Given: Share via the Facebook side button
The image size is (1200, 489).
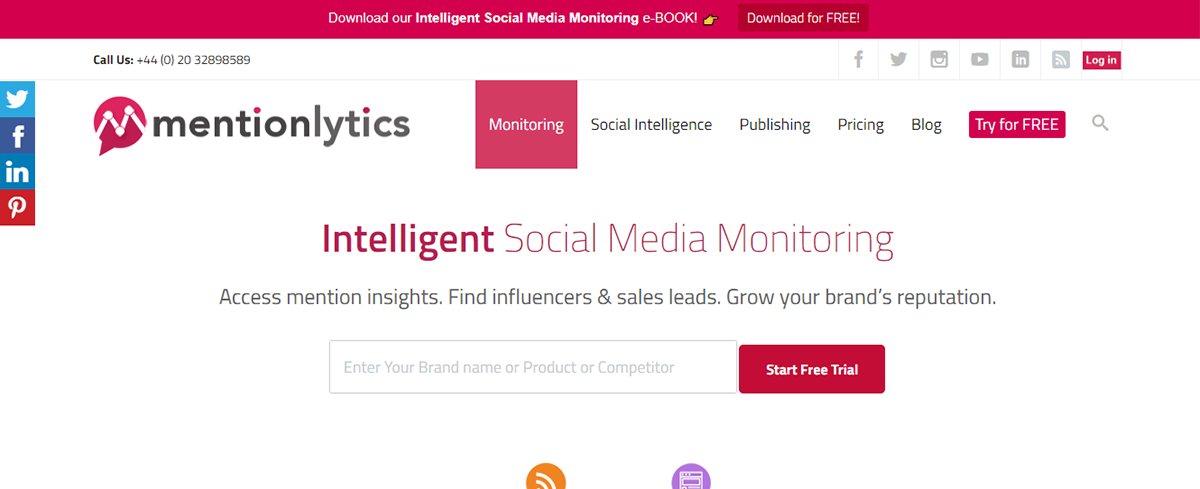Looking at the screenshot, I should point(17,135).
